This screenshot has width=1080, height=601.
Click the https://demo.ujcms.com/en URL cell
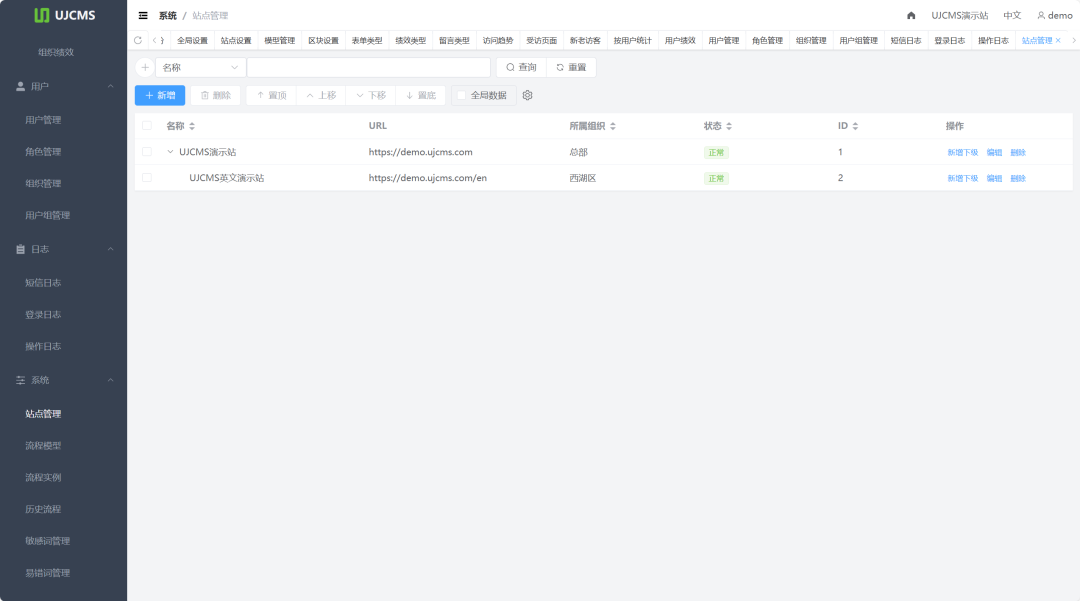(x=427, y=178)
